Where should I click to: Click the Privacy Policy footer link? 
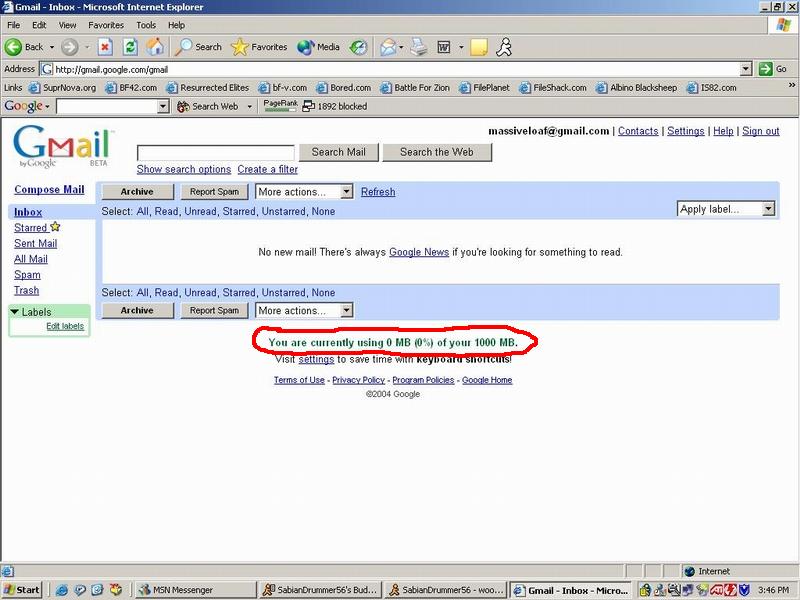pos(358,380)
